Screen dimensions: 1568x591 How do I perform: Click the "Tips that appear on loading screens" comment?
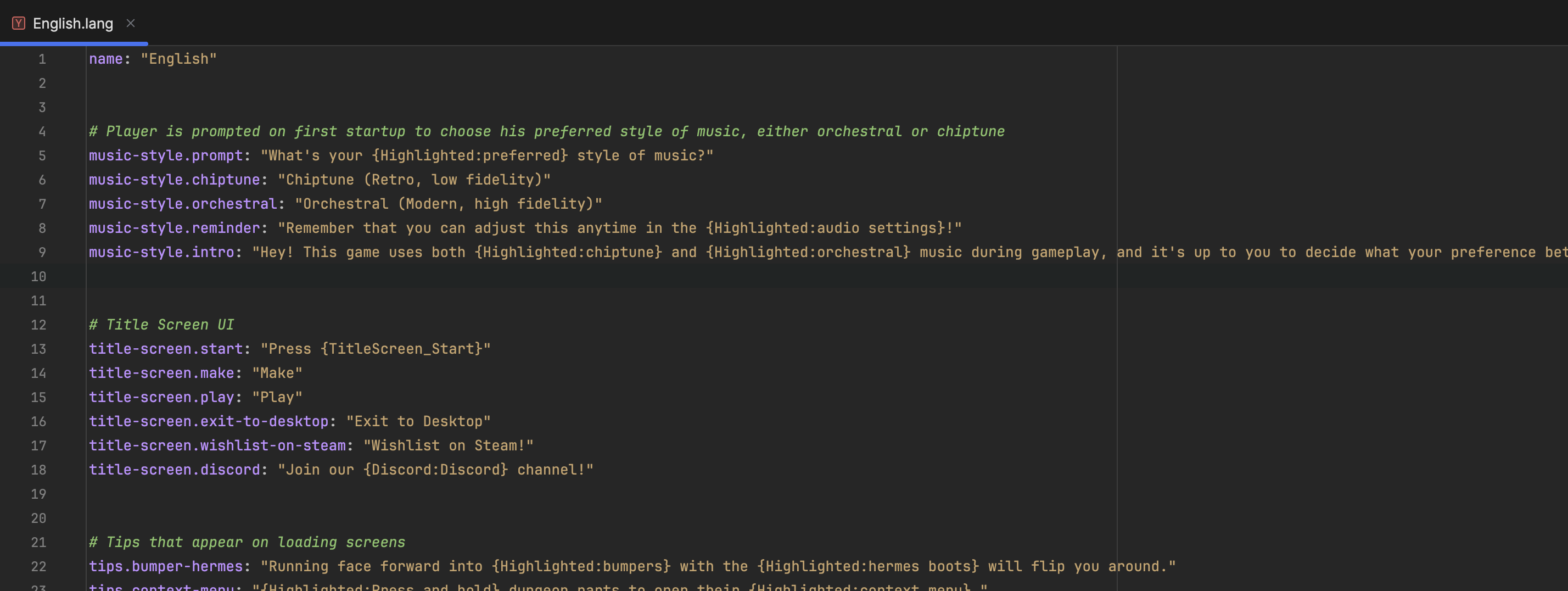tap(247, 542)
